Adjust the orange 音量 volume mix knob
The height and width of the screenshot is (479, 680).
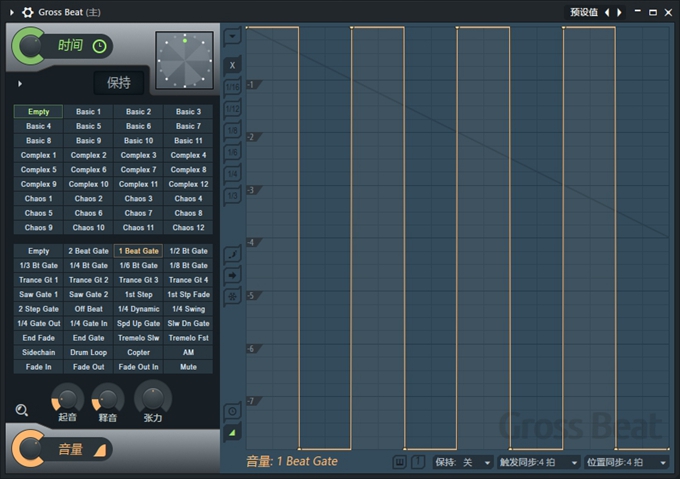[x=29, y=448]
